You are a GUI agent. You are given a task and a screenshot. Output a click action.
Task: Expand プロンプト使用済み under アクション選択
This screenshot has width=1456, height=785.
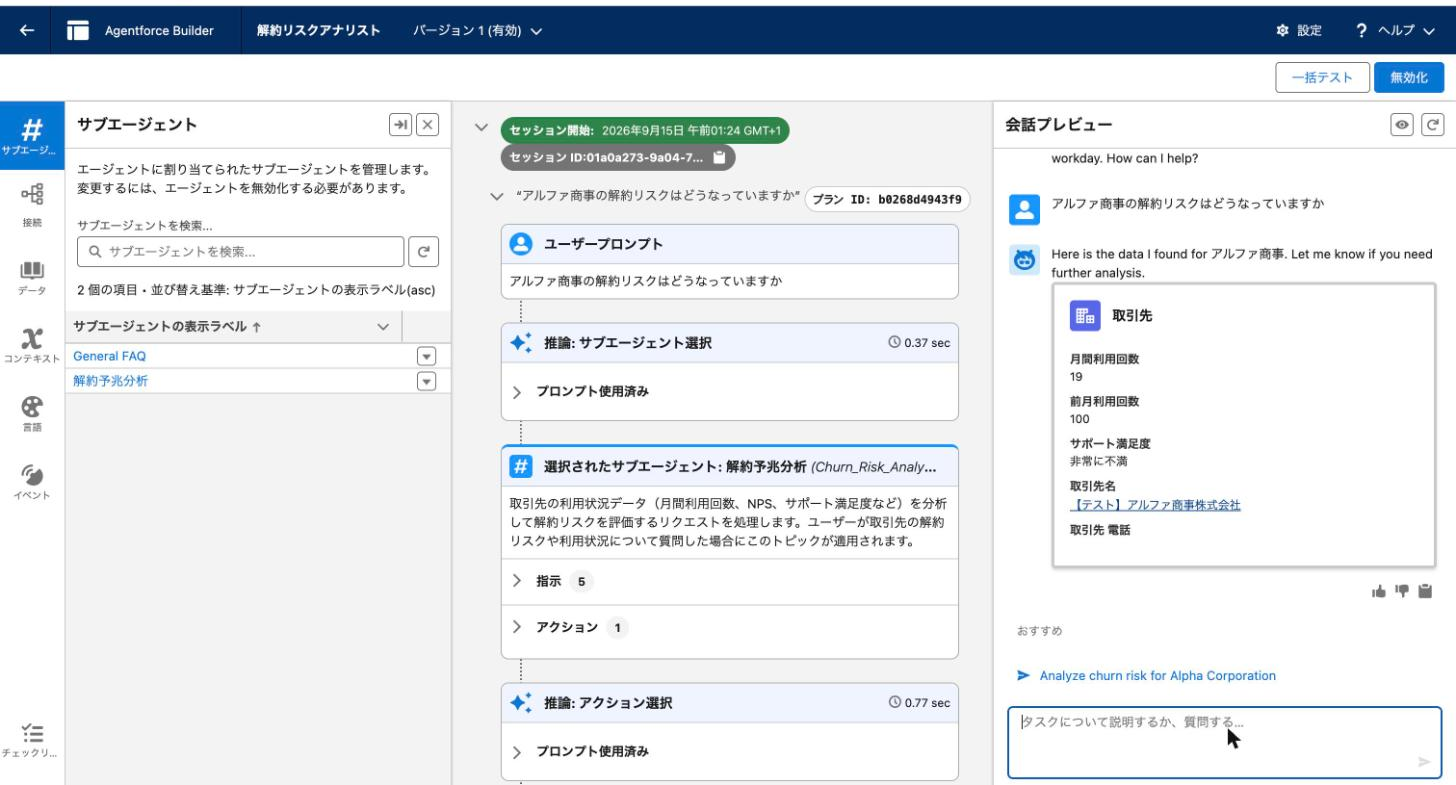(x=517, y=752)
